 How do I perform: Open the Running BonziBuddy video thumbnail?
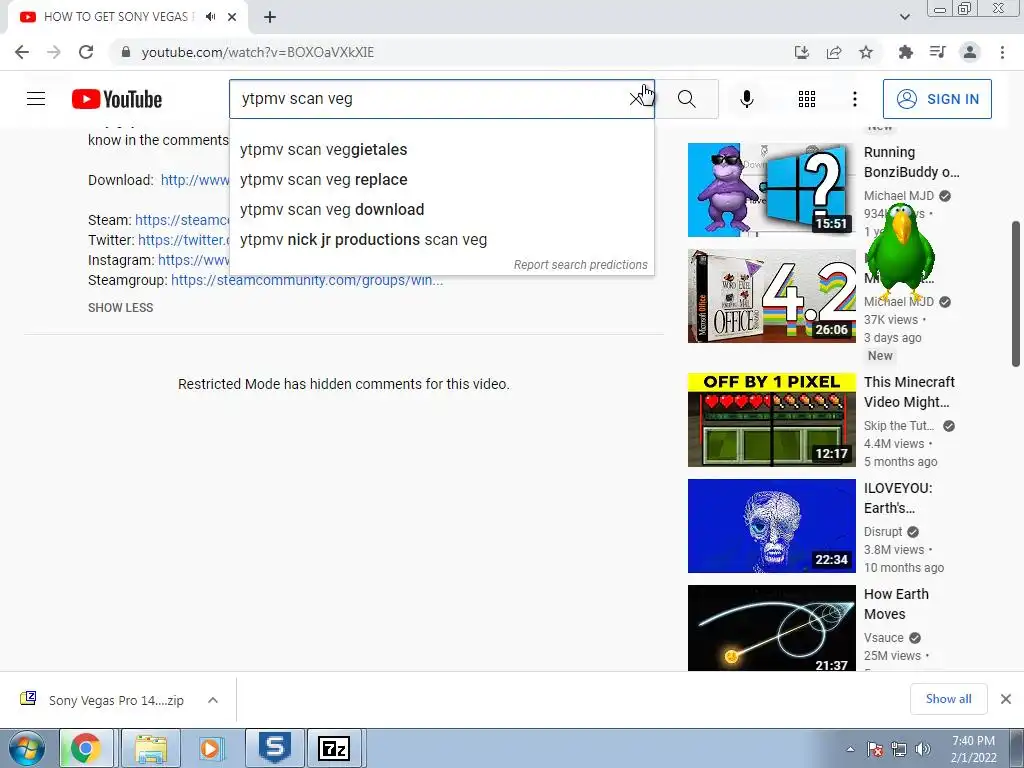click(771, 190)
